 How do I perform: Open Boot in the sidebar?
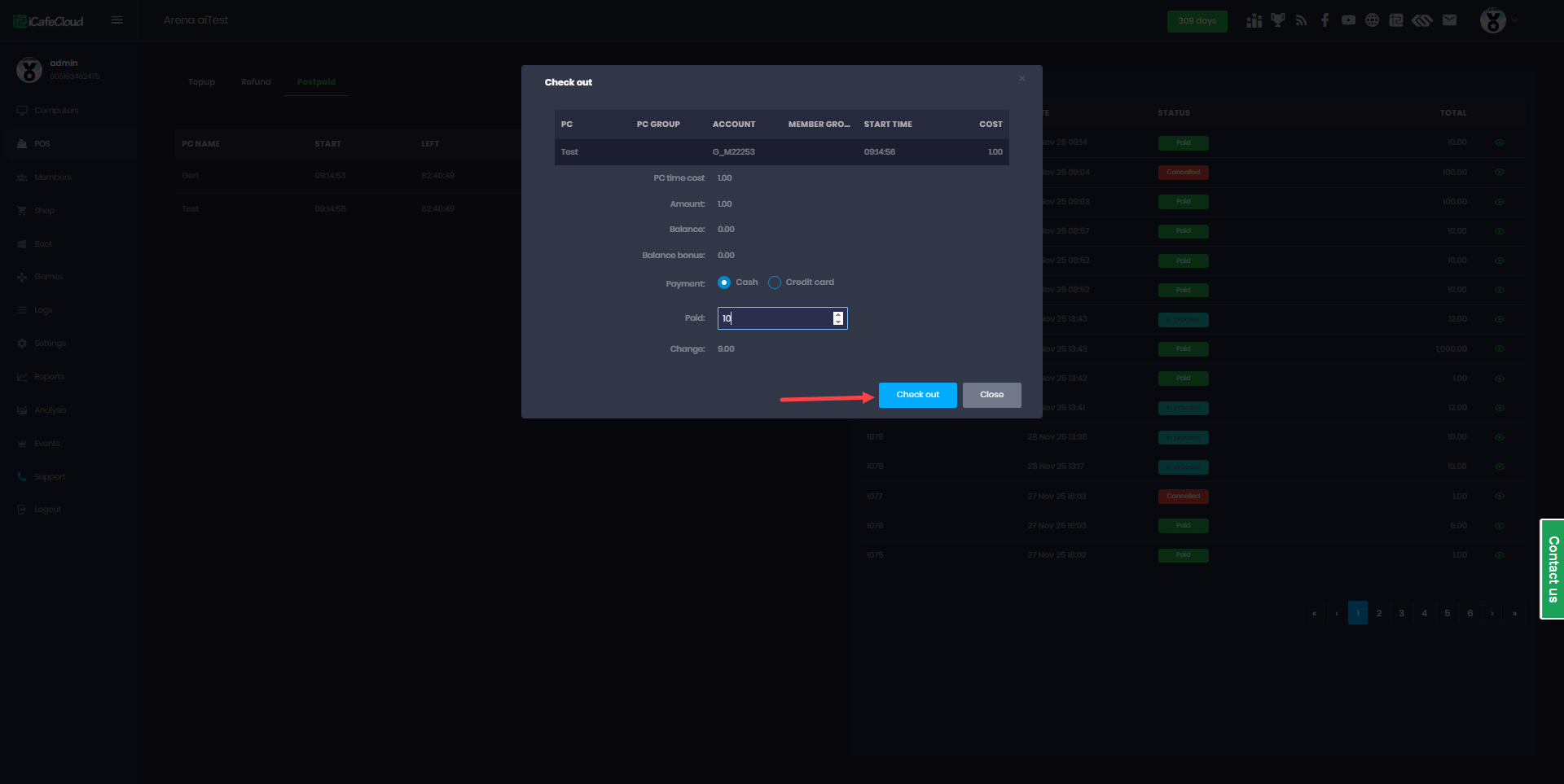pos(43,244)
